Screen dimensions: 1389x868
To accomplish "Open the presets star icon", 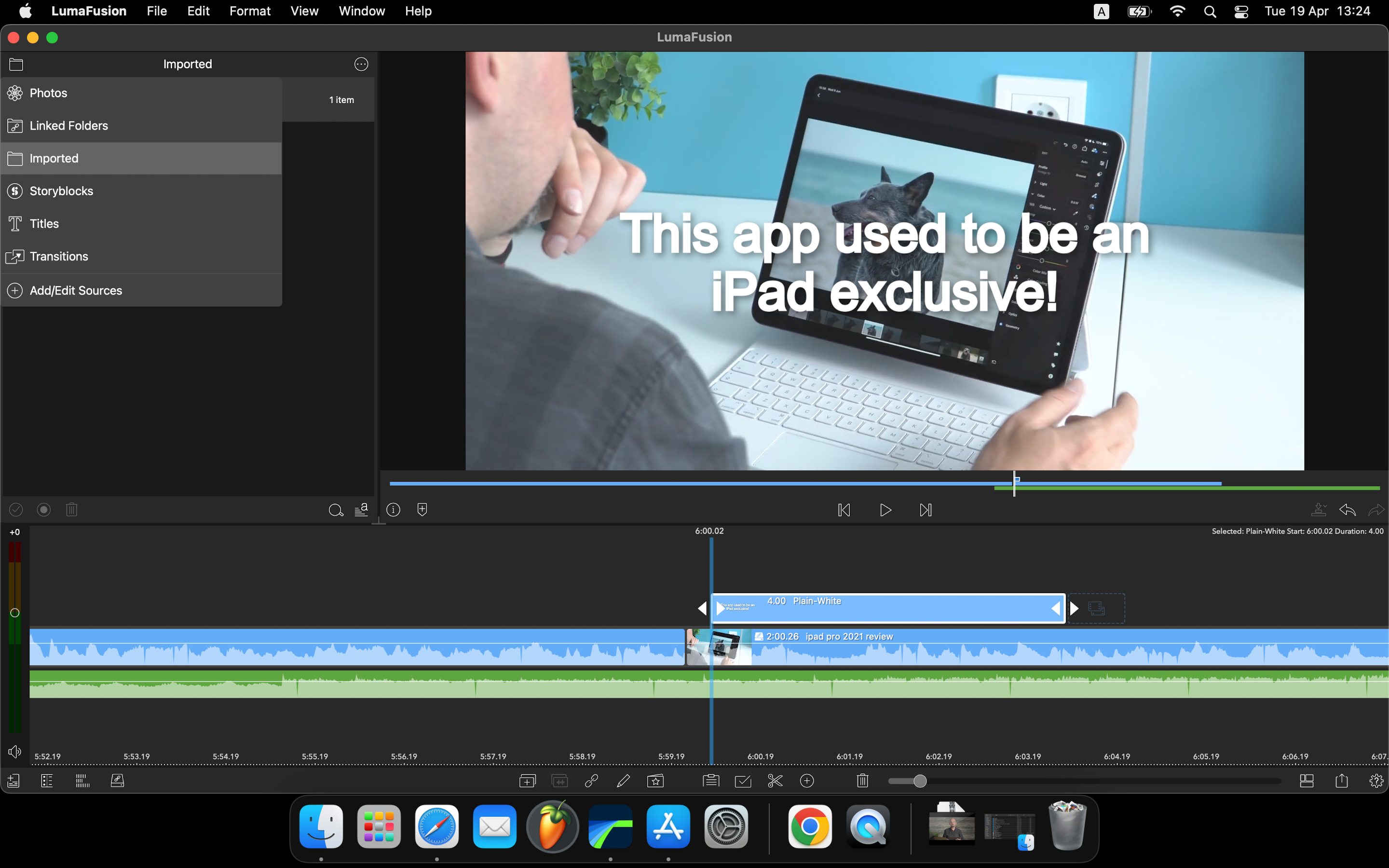I will [655, 781].
